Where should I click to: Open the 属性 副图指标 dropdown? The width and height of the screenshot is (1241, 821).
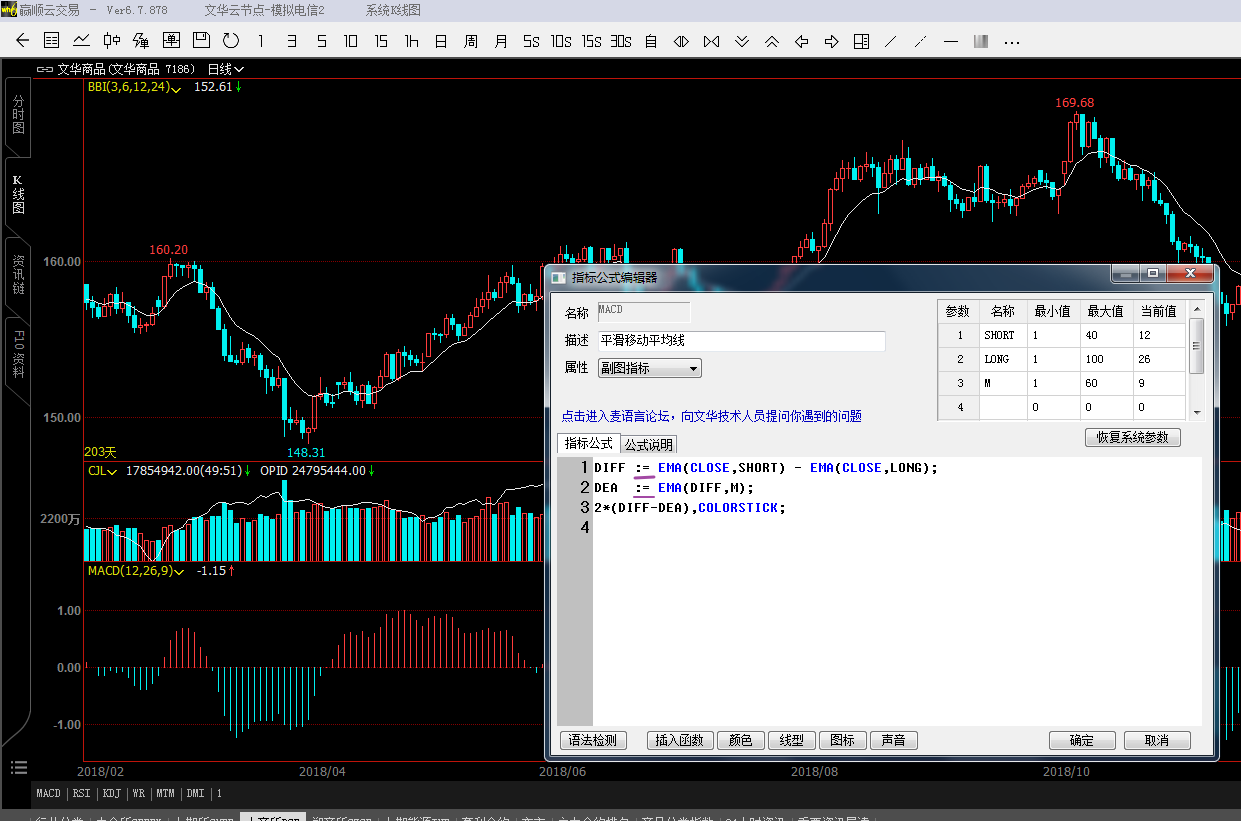649,368
